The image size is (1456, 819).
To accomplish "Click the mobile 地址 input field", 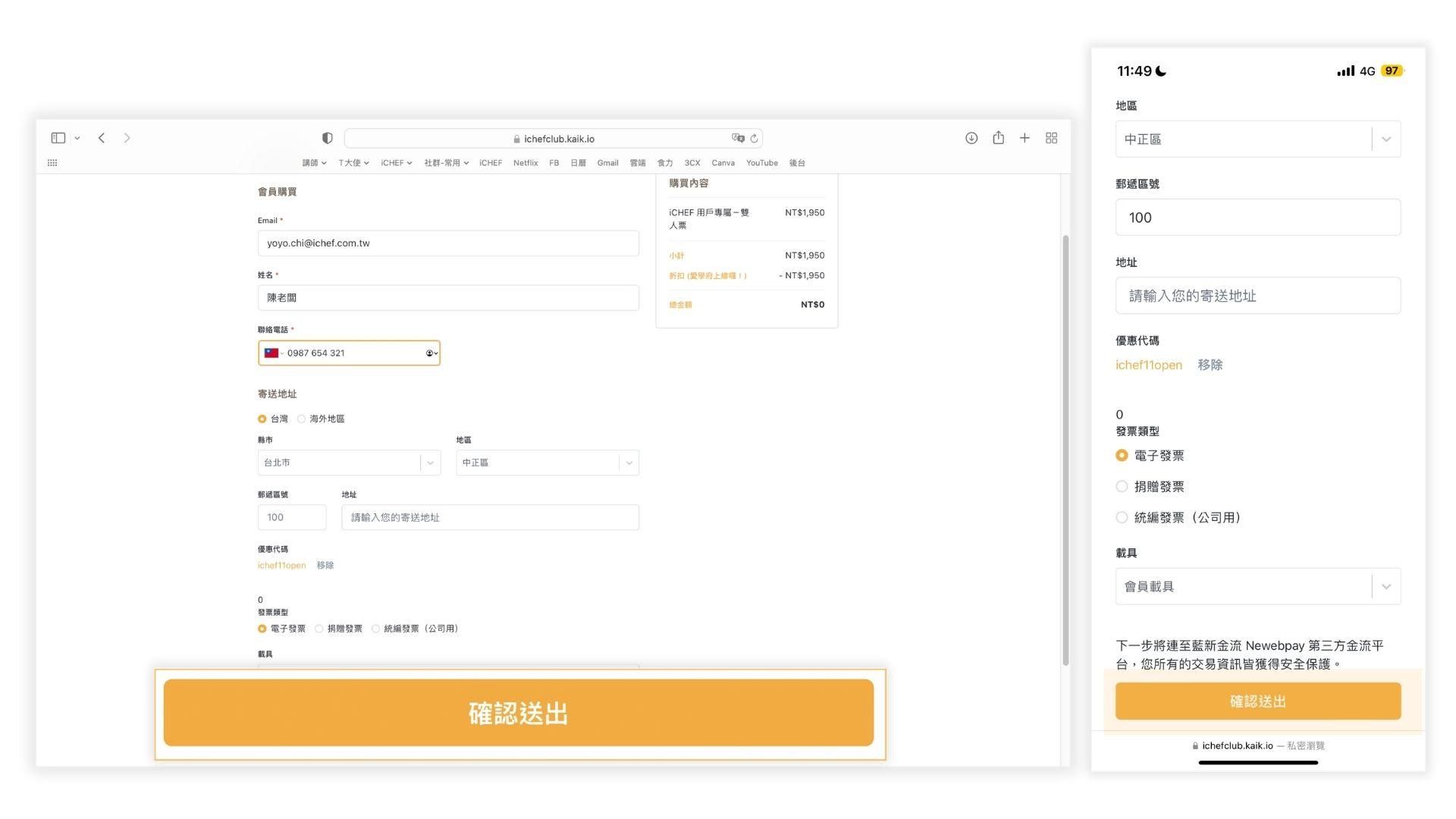I will (x=1257, y=296).
